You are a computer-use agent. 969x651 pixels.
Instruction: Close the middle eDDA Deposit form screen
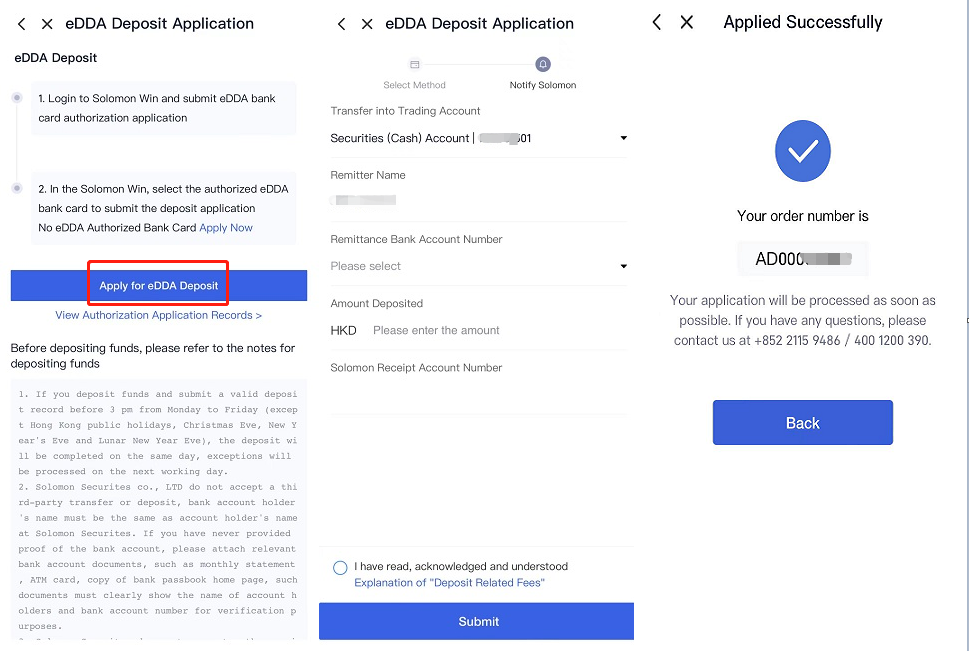click(x=367, y=24)
